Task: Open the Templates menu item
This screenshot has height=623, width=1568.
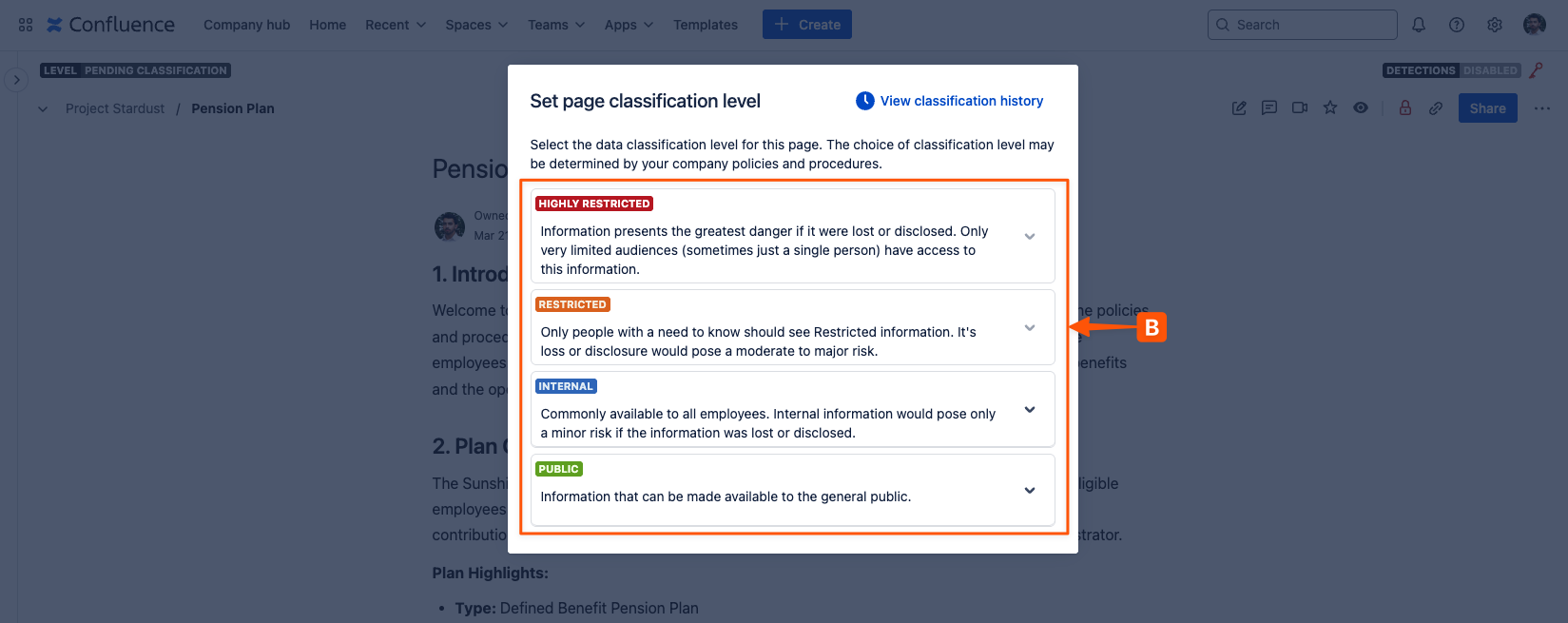Action: [706, 25]
